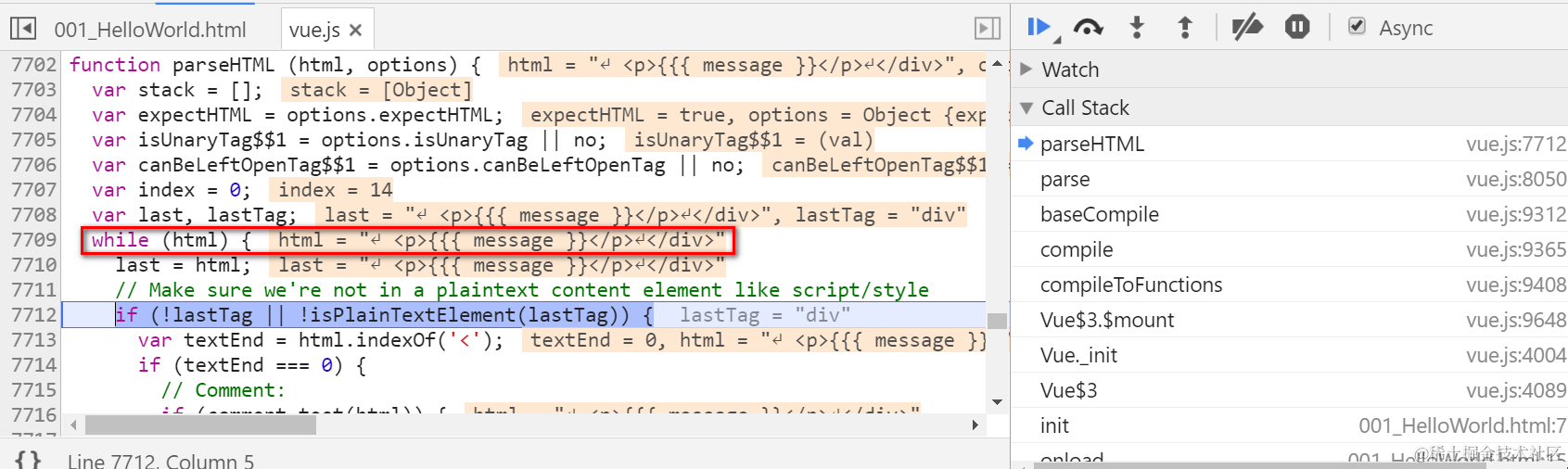Click 'var index = 0;' code text
Viewport: 1568px width, 469px height.
point(172,190)
